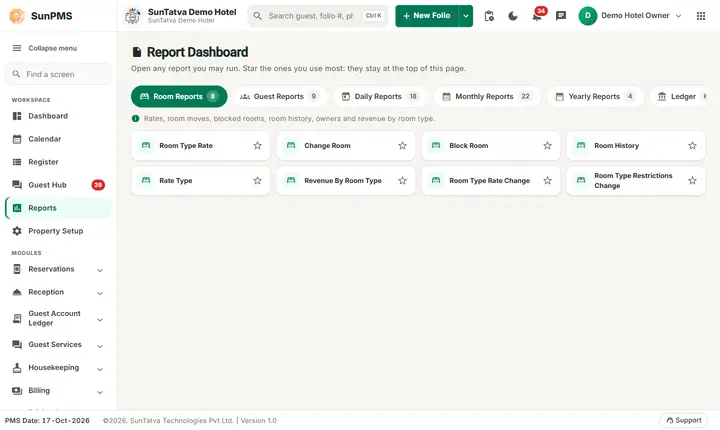Click the info icon below tabs

(x=135, y=119)
